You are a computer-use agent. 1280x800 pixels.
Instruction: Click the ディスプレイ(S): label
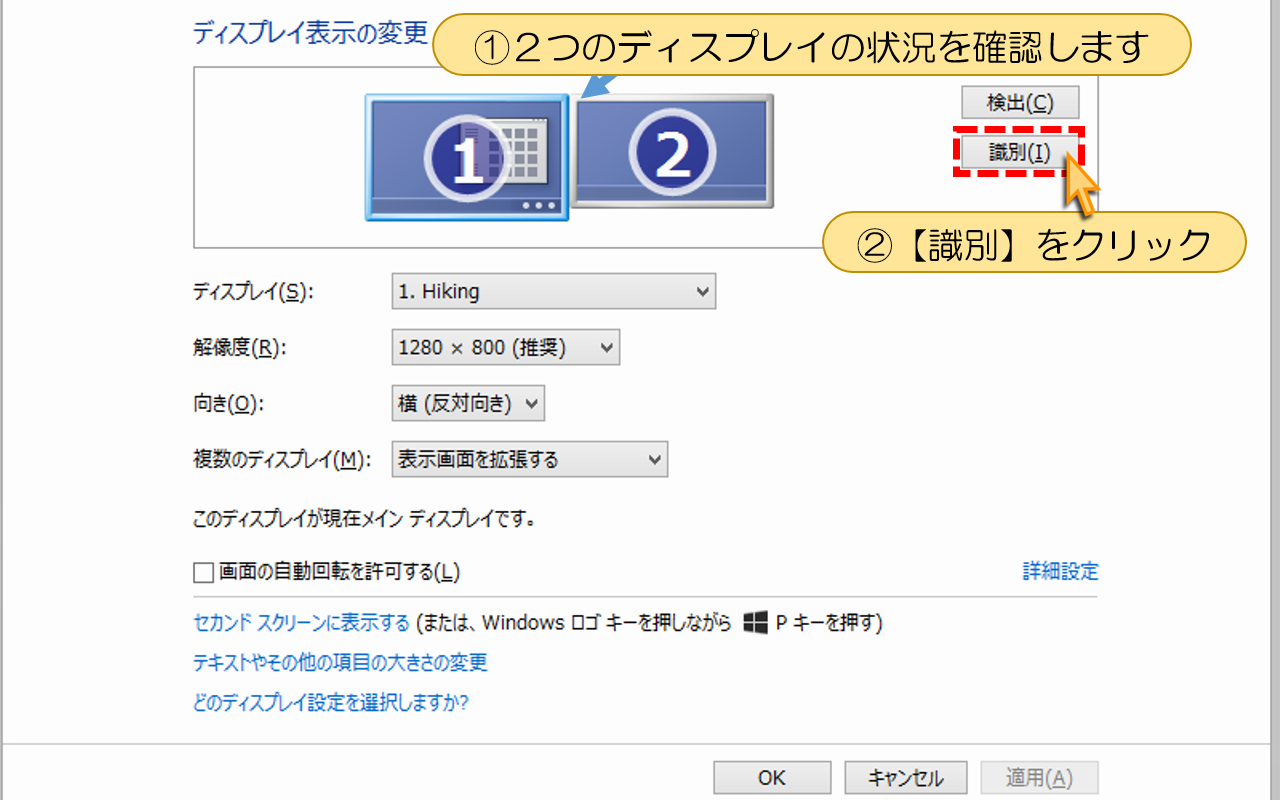coord(252,292)
